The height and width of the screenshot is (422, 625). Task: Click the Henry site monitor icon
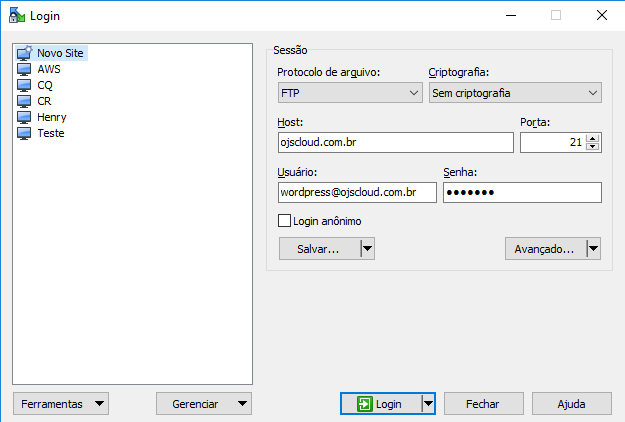(x=24, y=117)
